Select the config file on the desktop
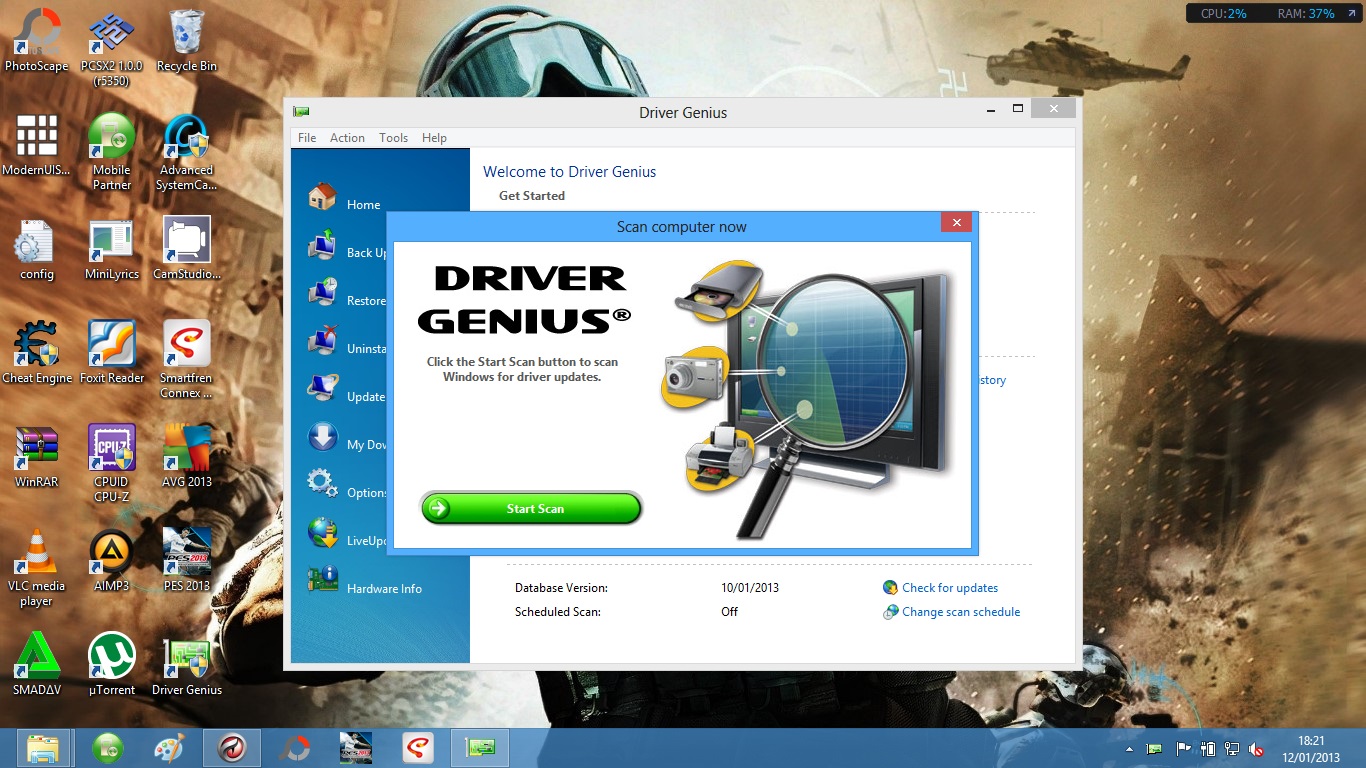 pyautogui.click(x=37, y=249)
